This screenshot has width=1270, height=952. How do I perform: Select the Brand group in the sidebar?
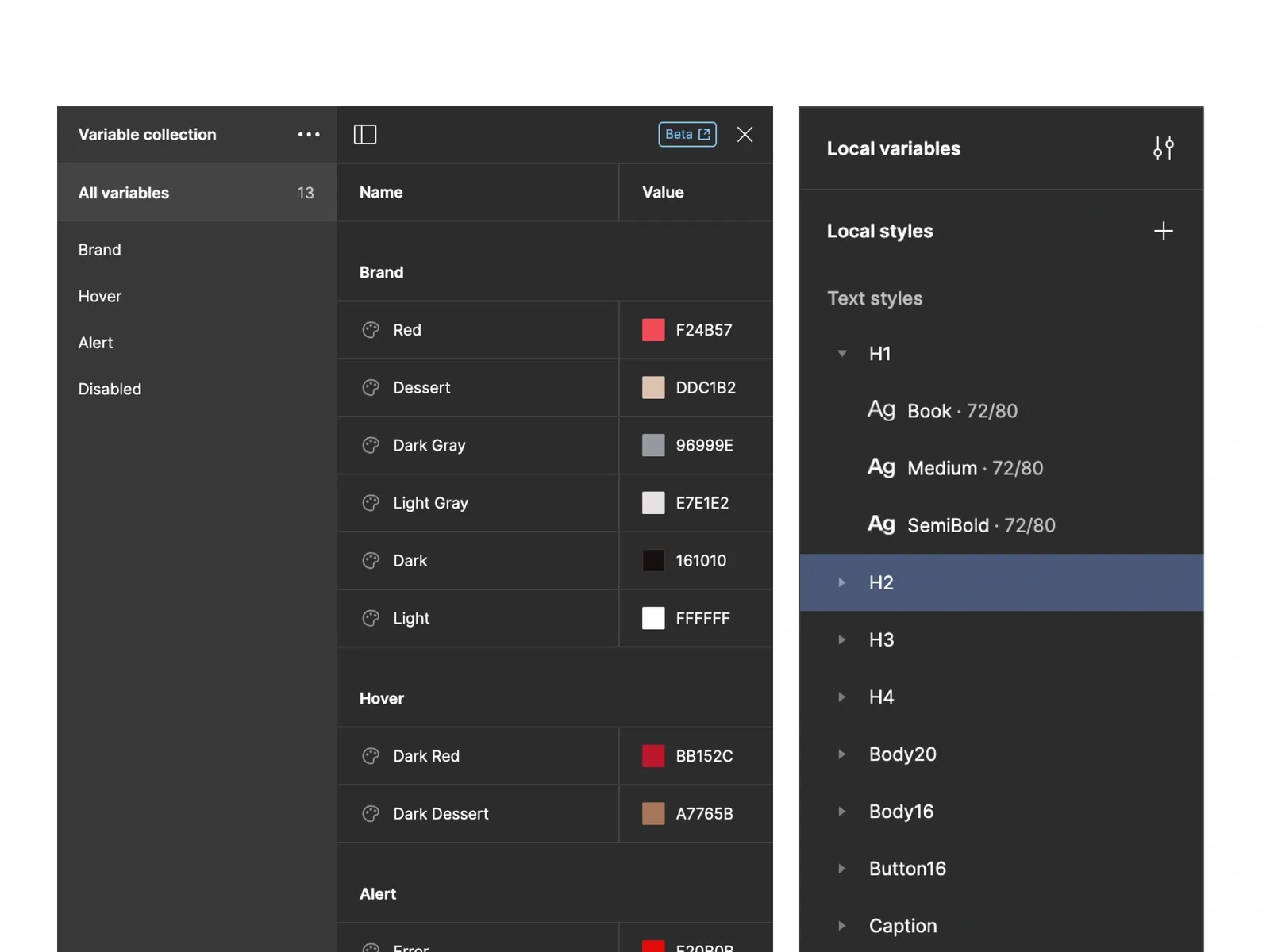99,249
